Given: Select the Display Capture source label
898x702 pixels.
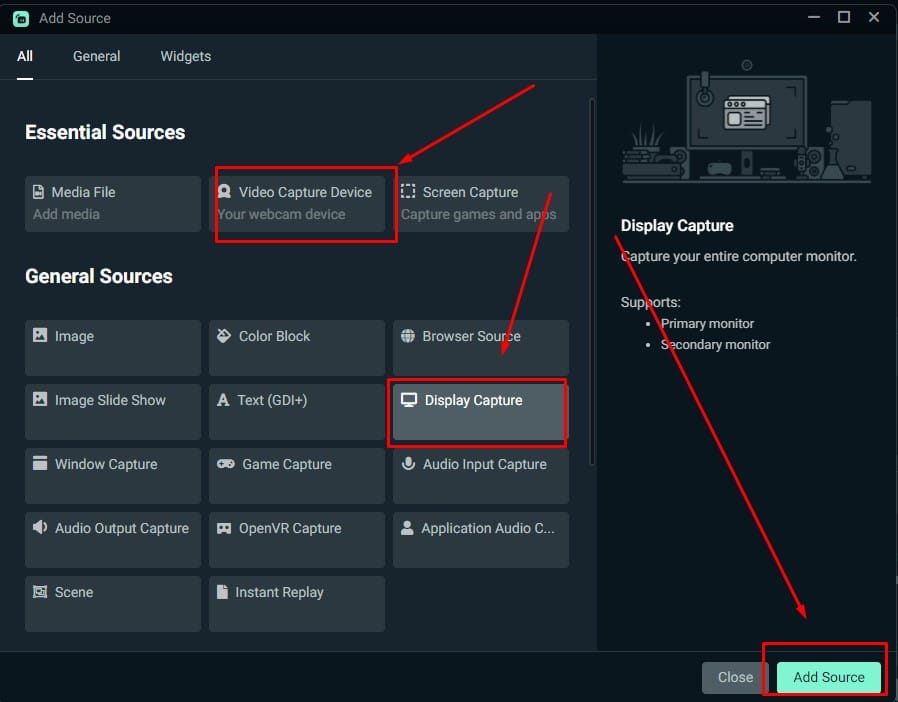Looking at the screenshot, I should [474, 400].
